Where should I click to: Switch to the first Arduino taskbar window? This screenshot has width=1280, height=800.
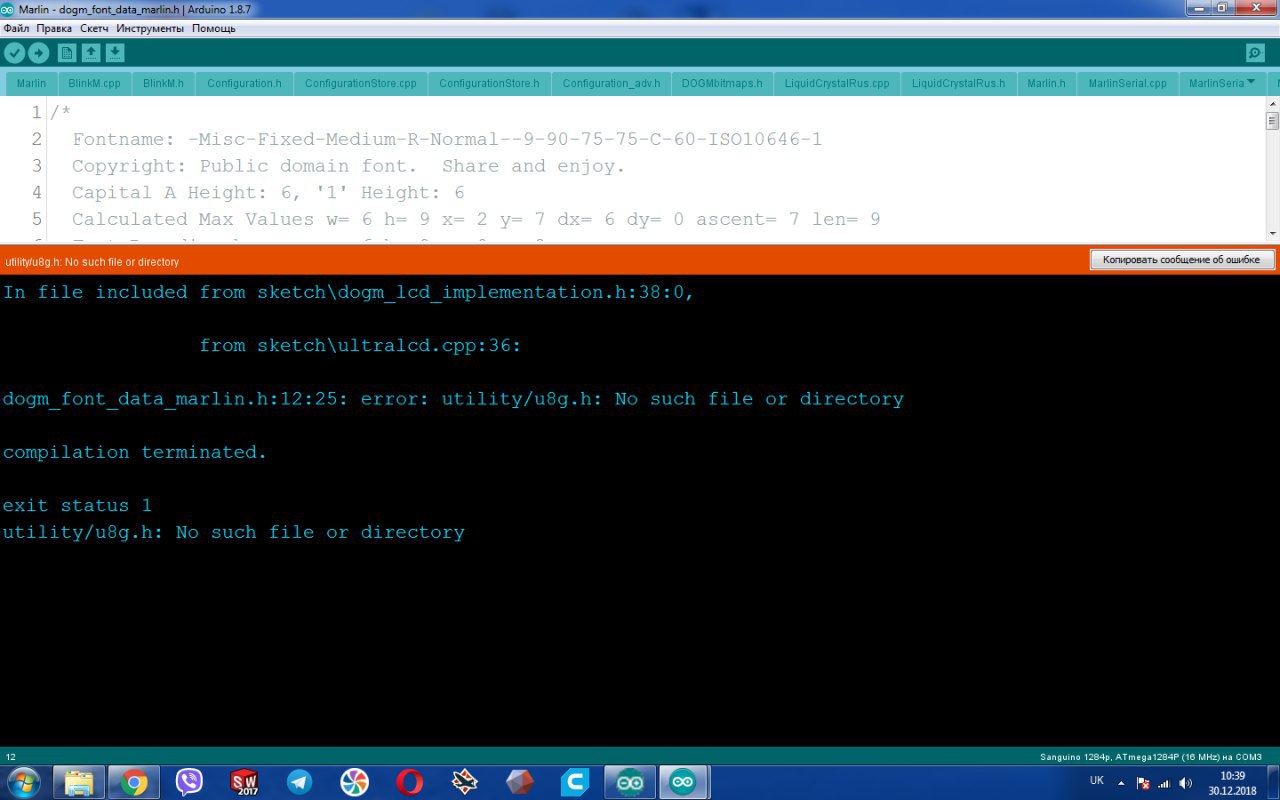click(630, 781)
